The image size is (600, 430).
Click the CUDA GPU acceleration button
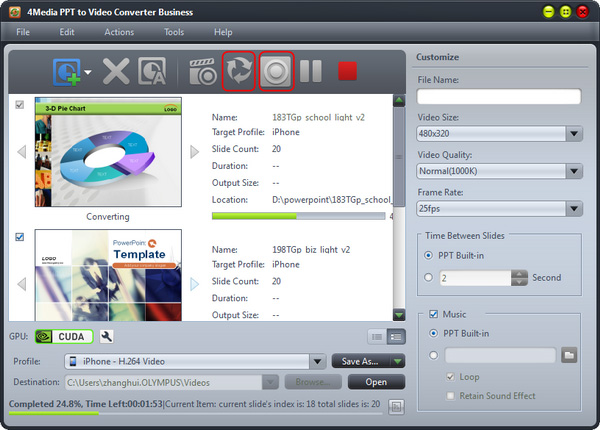64,337
